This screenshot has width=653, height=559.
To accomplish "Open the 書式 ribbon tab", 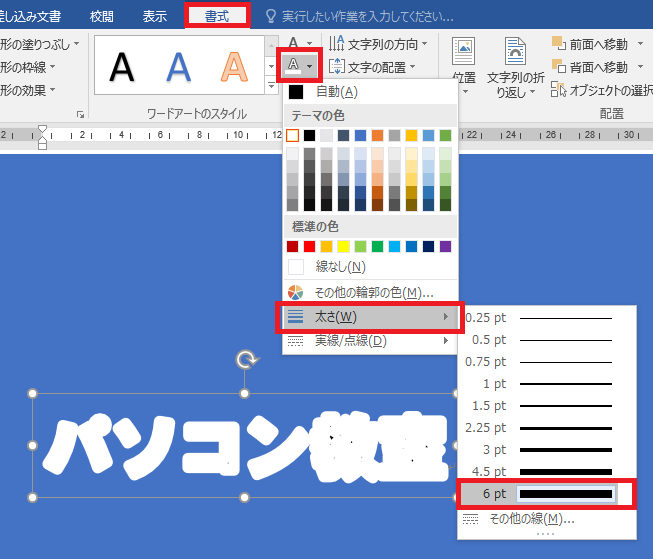I will pyautogui.click(x=217, y=16).
